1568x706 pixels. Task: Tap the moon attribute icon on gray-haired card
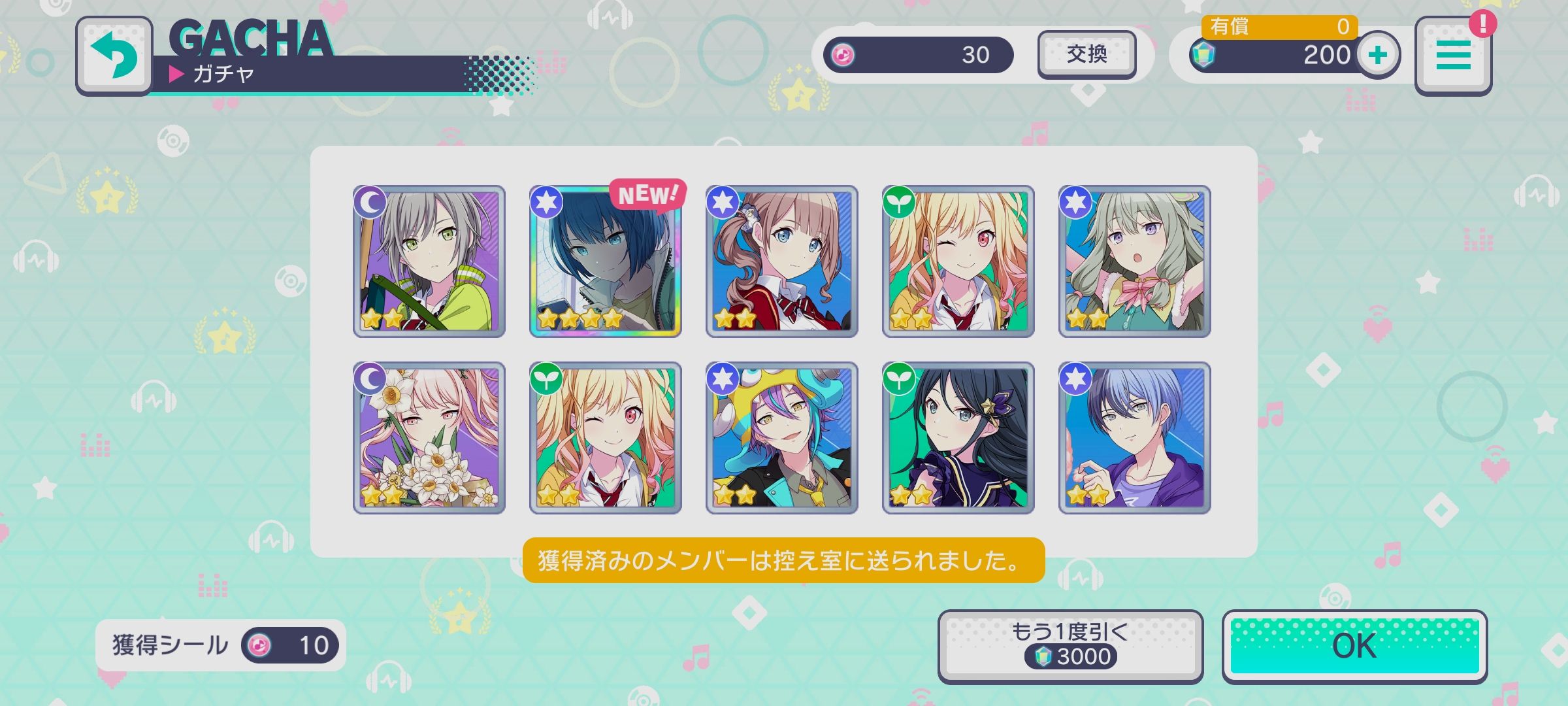click(x=370, y=202)
